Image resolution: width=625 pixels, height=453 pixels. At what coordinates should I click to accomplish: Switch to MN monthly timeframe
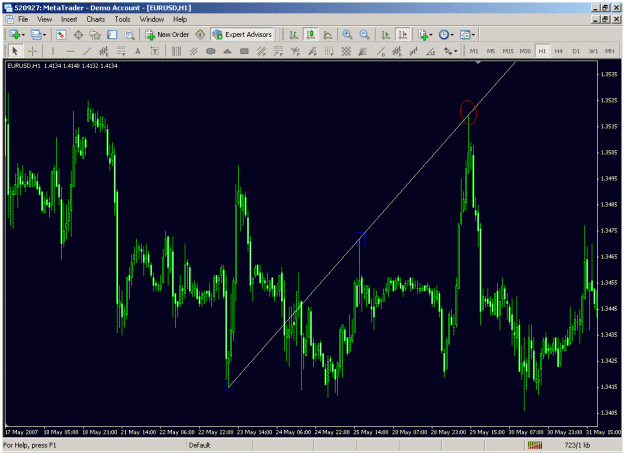(609, 51)
